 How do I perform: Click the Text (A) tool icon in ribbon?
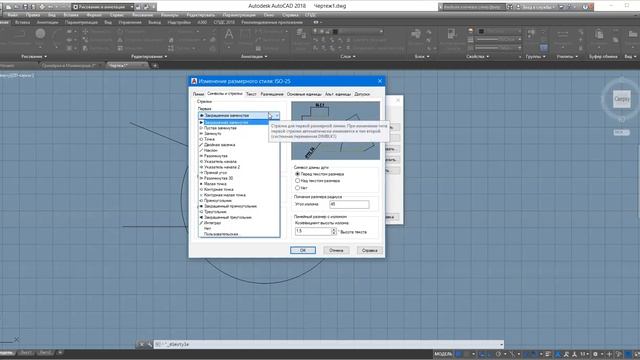[229, 35]
